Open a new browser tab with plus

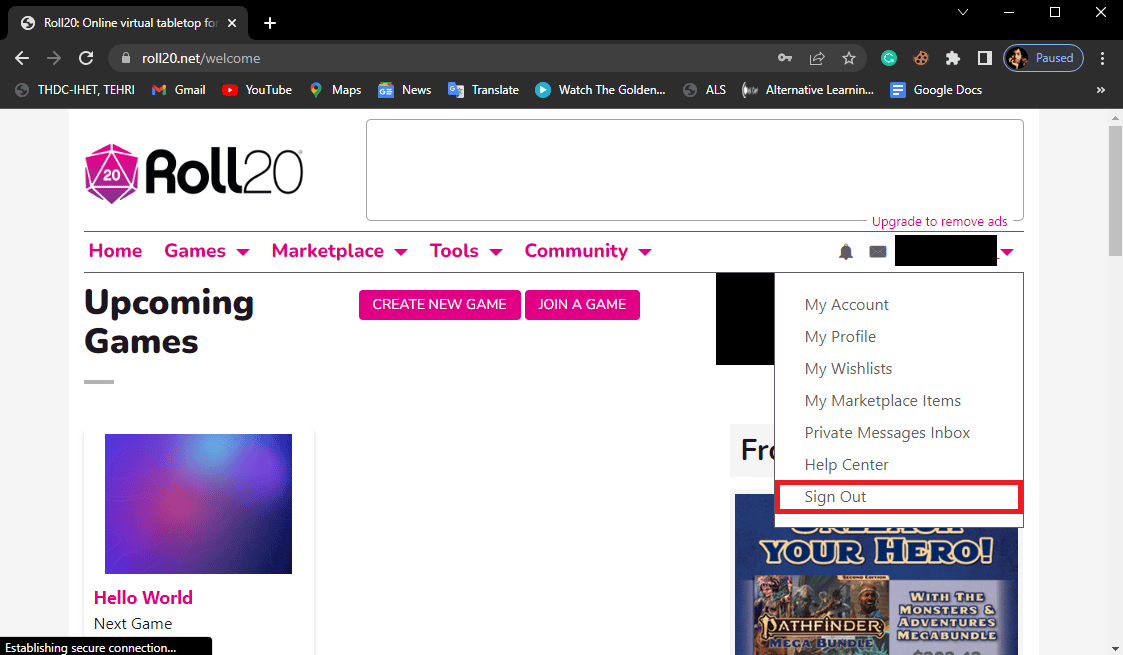pyautogui.click(x=269, y=23)
